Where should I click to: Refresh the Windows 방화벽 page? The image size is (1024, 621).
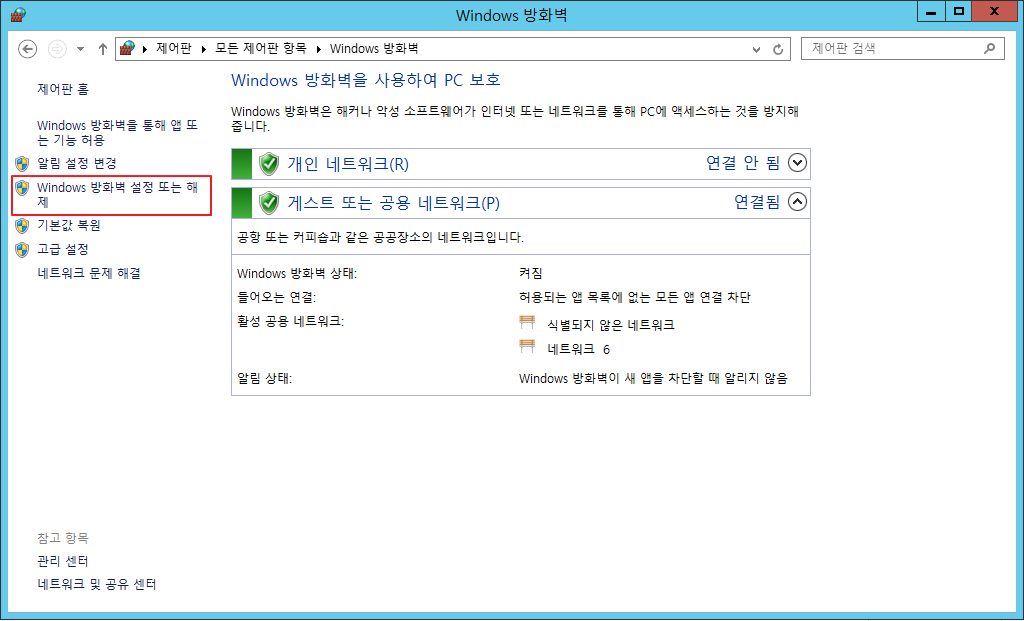778,49
